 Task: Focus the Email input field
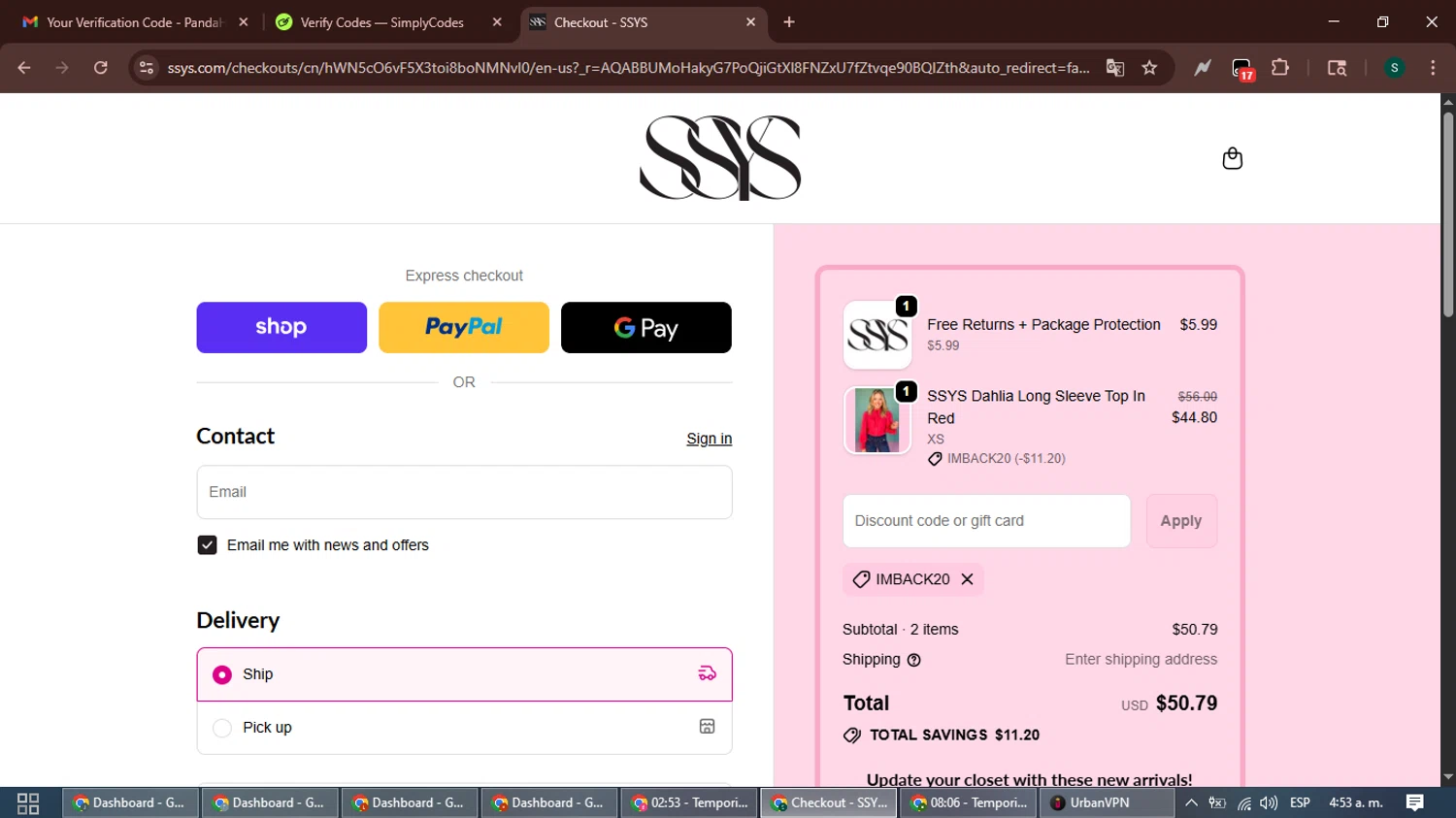(x=464, y=492)
